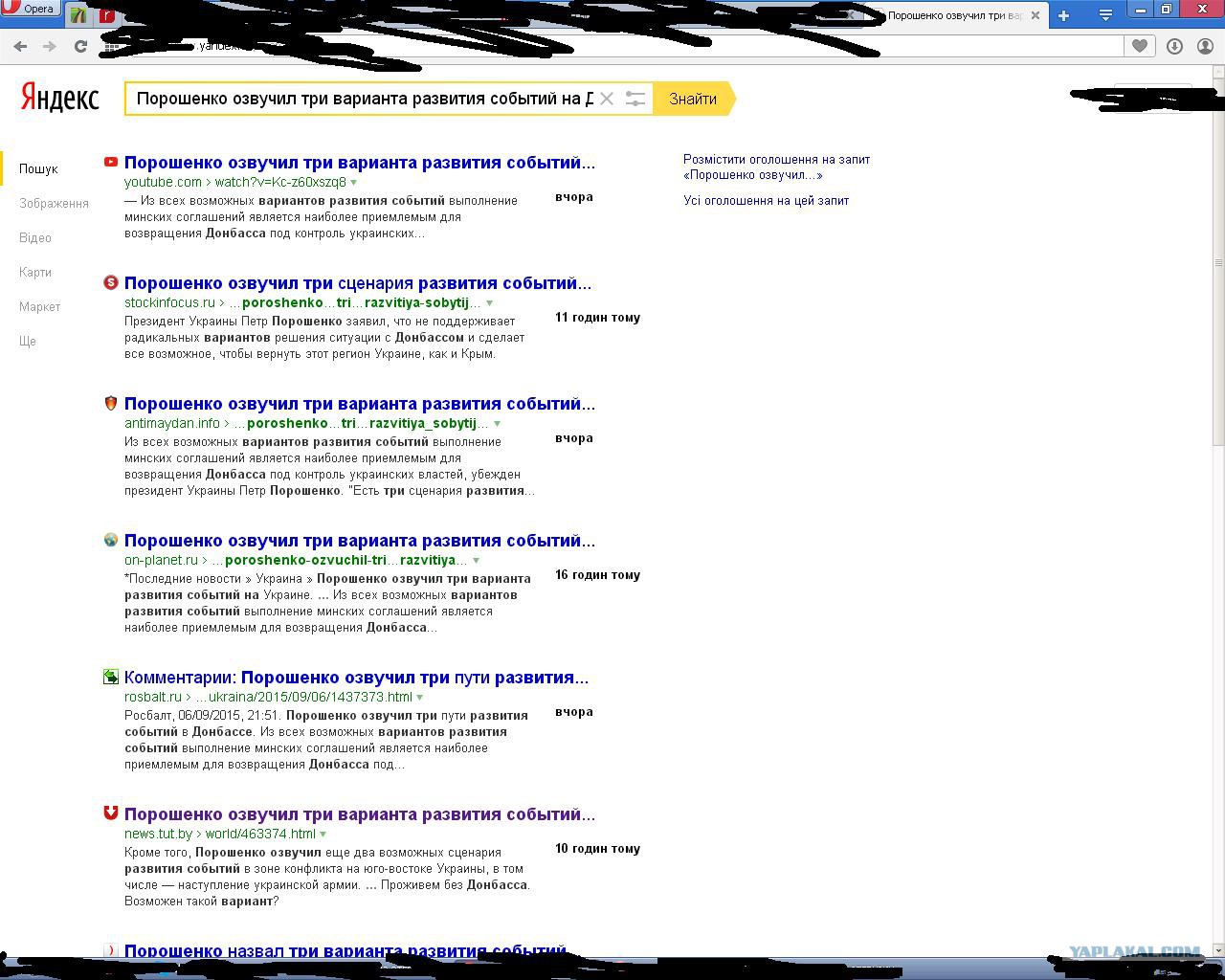Screen dimensions: 1225x980
Task: Click the news.tut.by red favicon
Action: point(111,813)
